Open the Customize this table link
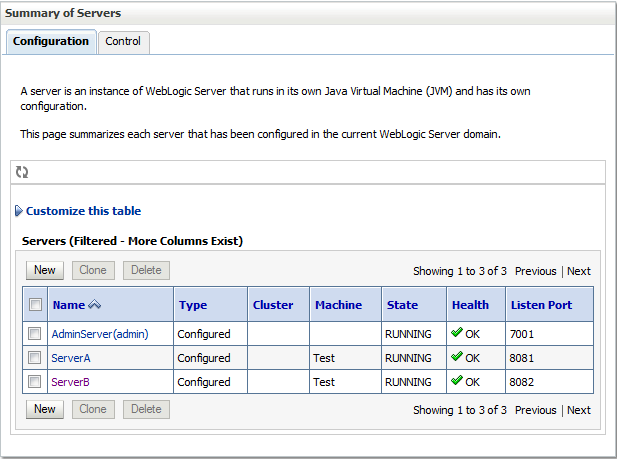 coord(83,211)
